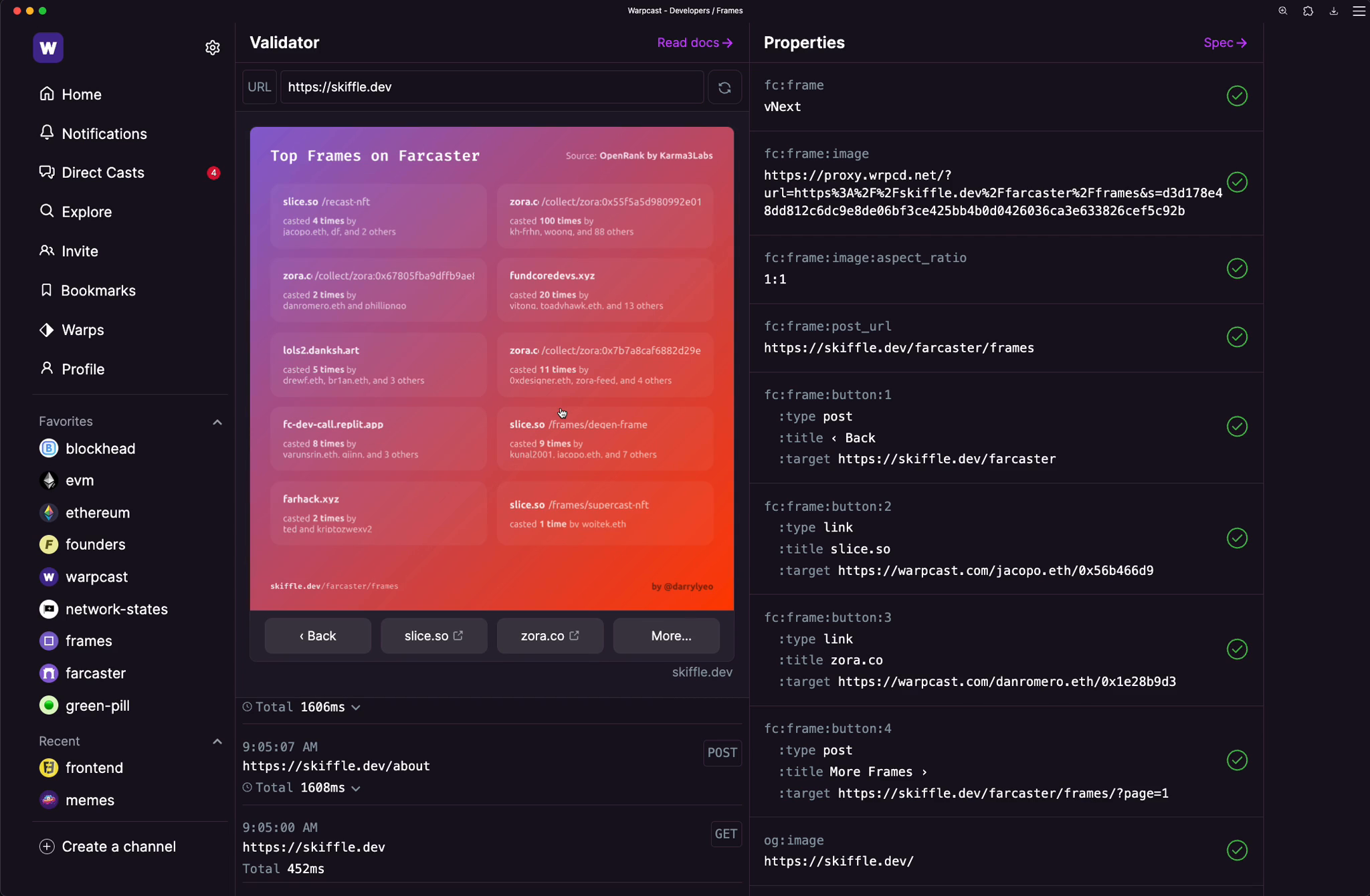Click the Home house icon
The image size is (1370, 896).
pos(47,94)
